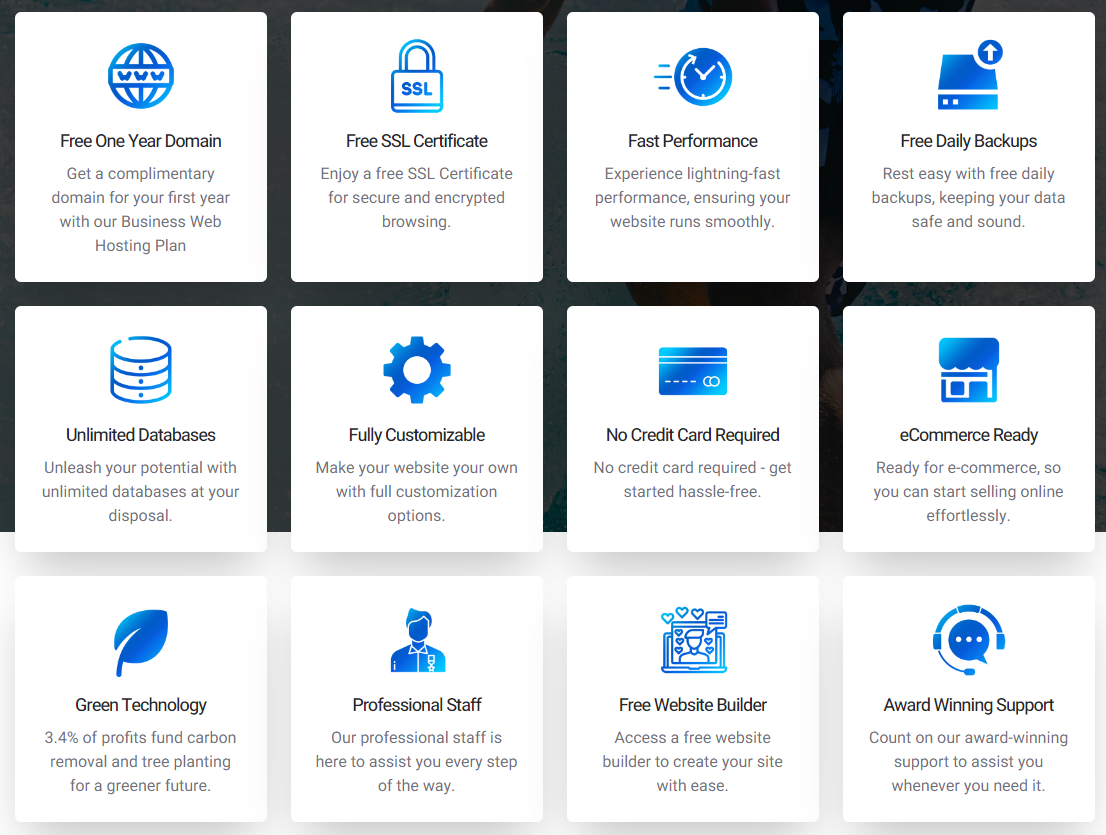
Task: Open the Fast Performance heading
Action: pyautogui.click(x=693, y=141)
